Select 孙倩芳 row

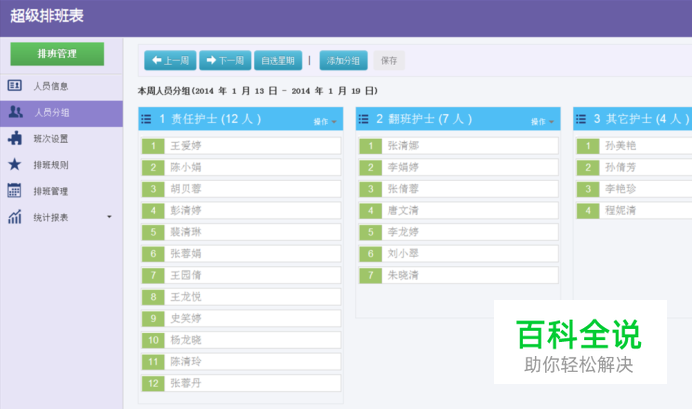[634, 167]
